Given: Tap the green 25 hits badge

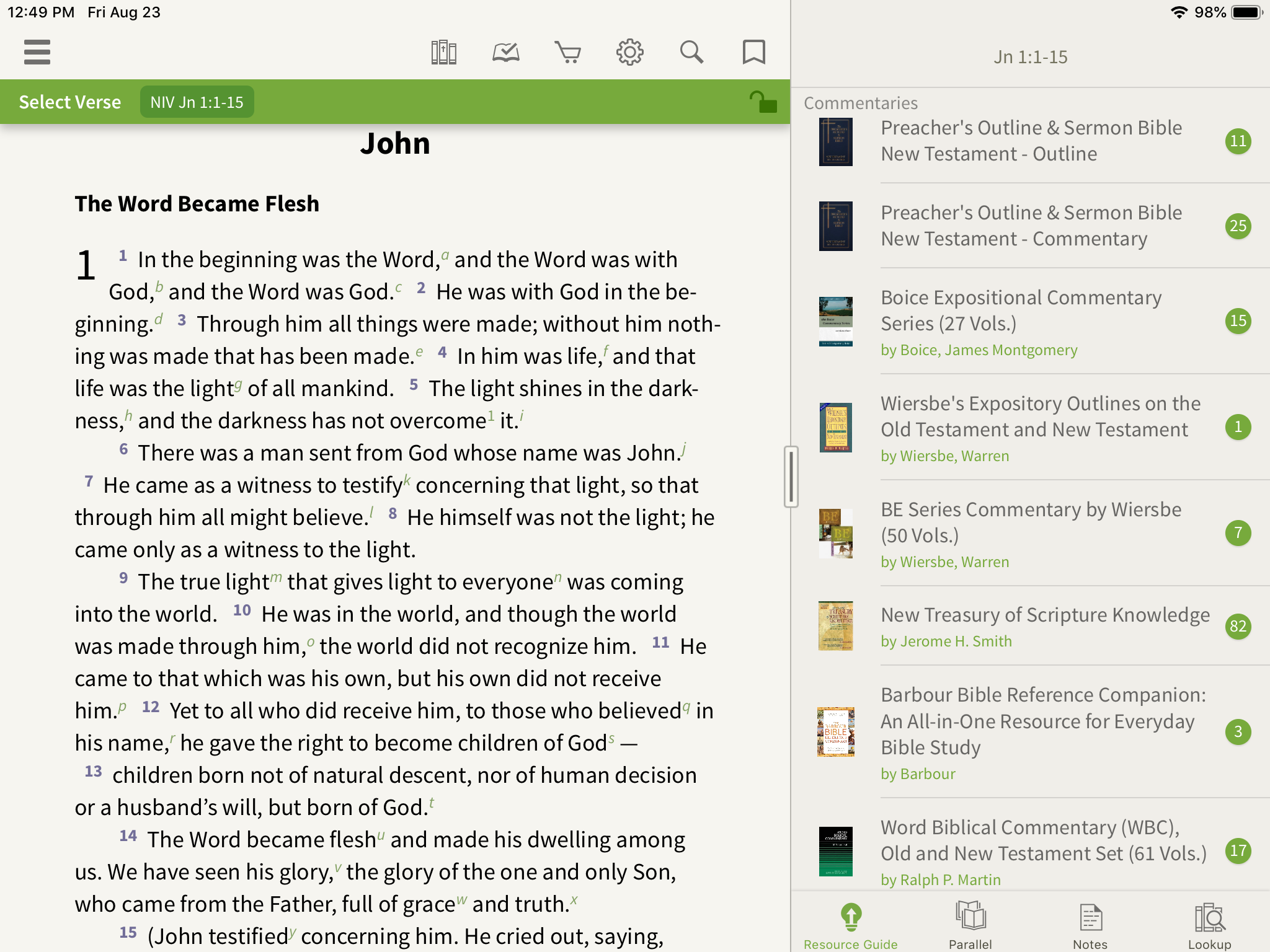Looking at the screenshot, I should coord(1238,226).
